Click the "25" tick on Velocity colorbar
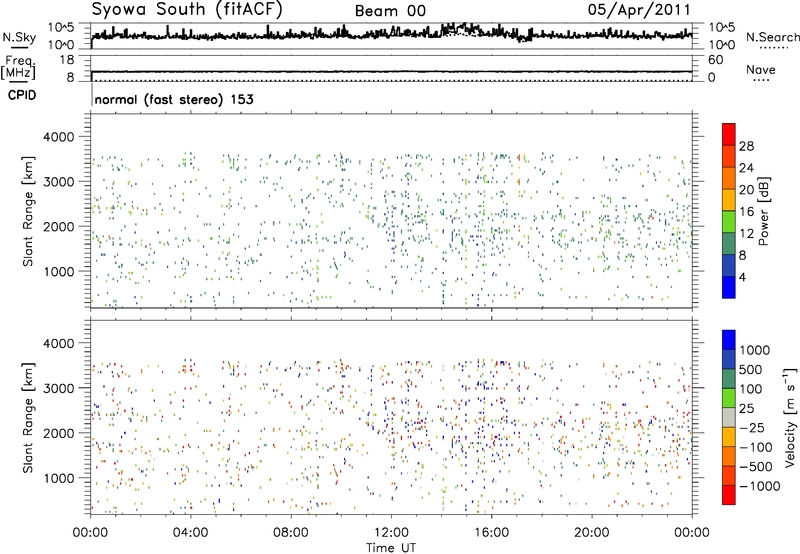Viewport: 800px width, 554px height. (x=747, y=408)
